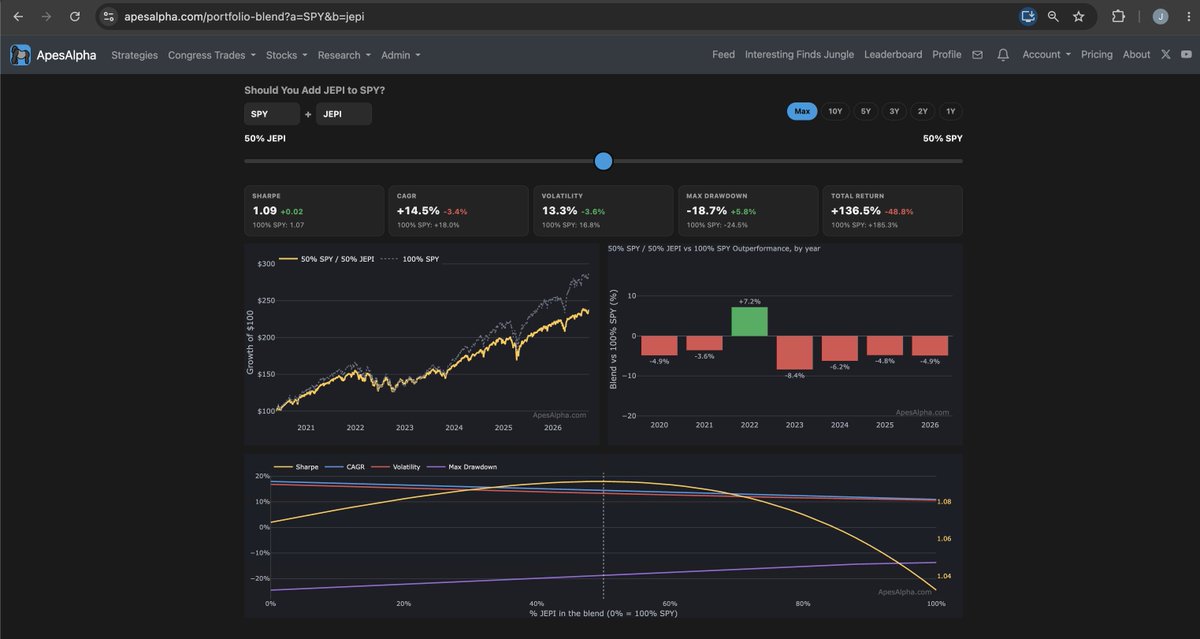The image size is (1200, 639).
Task: Open Interesting Finds Jungle
Action: coord(799,55)
